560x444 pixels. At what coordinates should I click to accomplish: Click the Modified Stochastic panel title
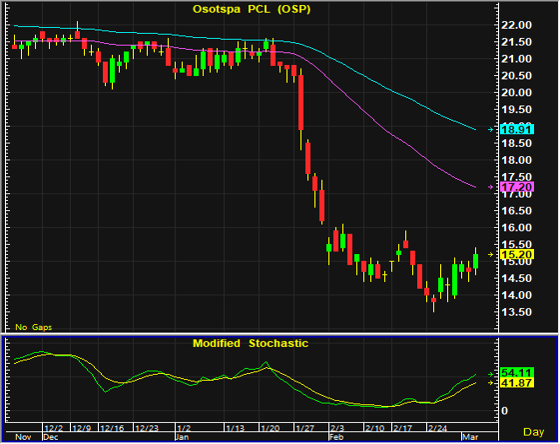tap(250, 343)
